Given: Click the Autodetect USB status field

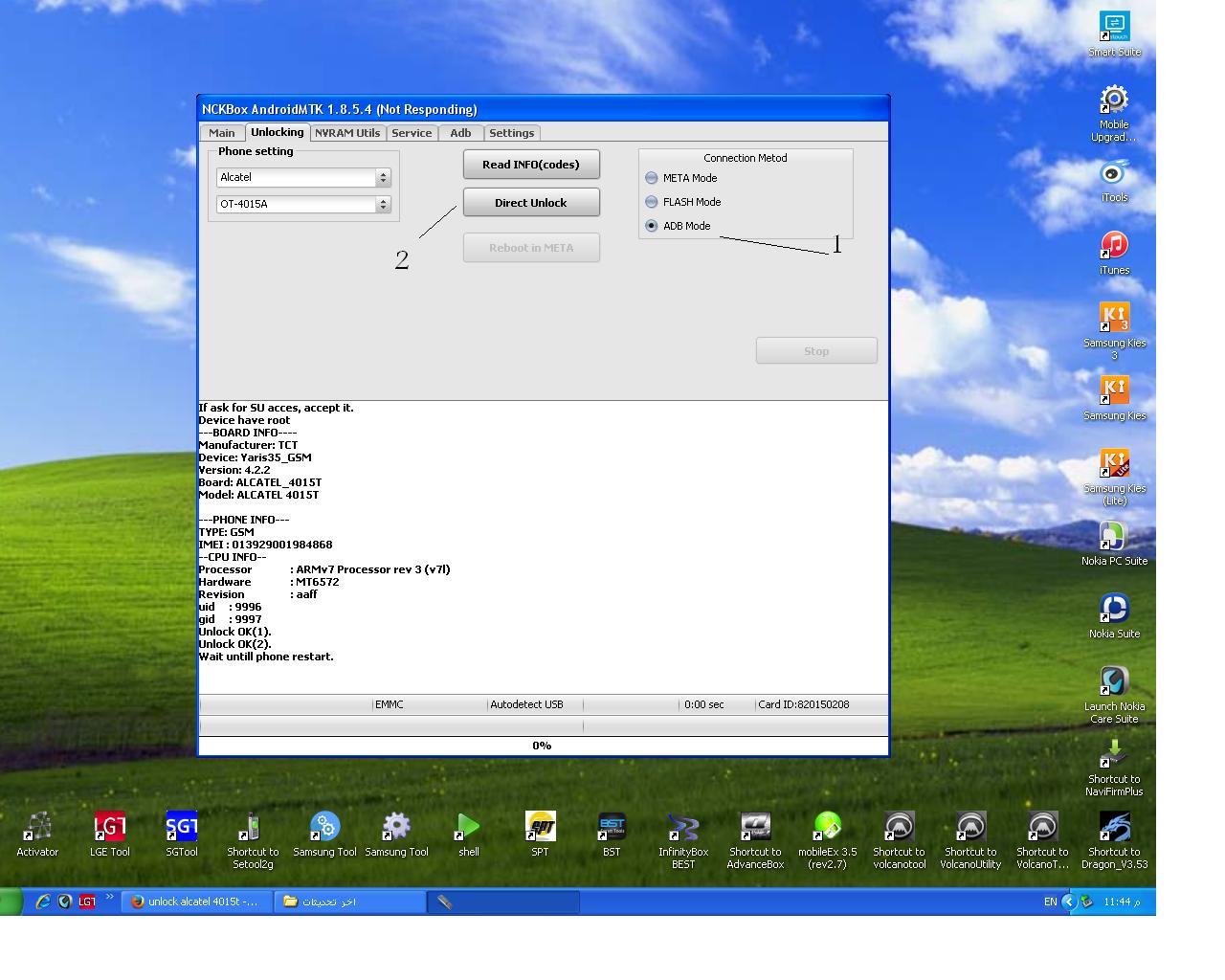Looking at the screenshot, I should [x=535, y=704].
